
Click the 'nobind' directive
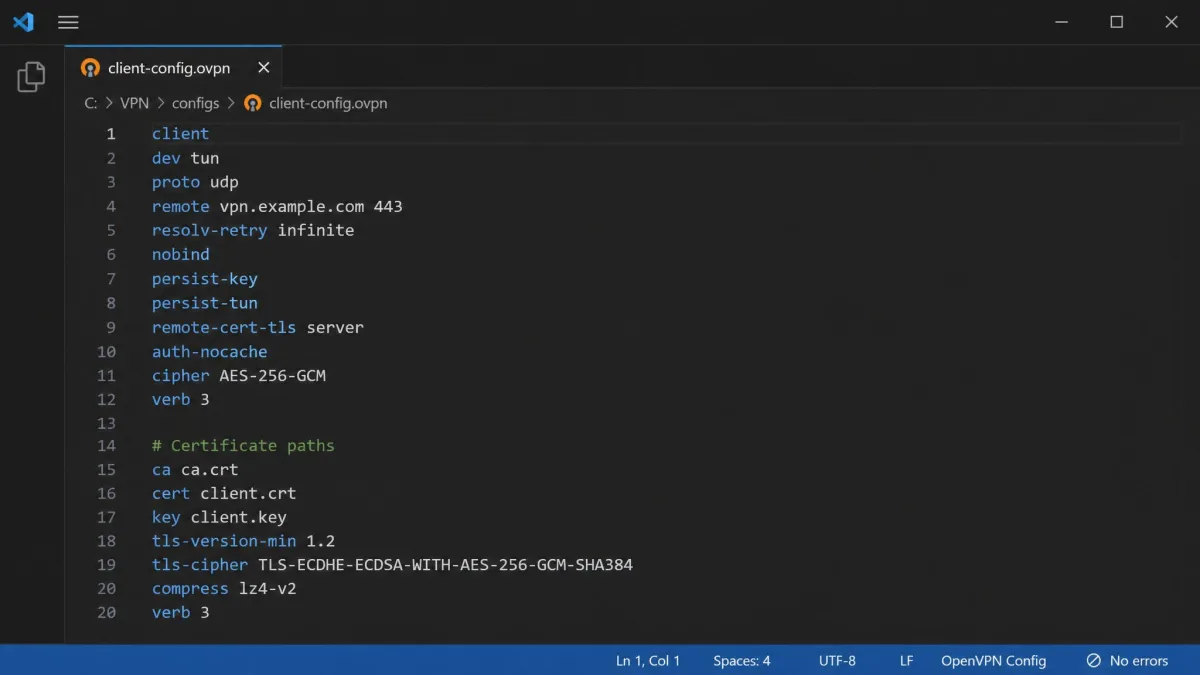[x=181, y=254]
